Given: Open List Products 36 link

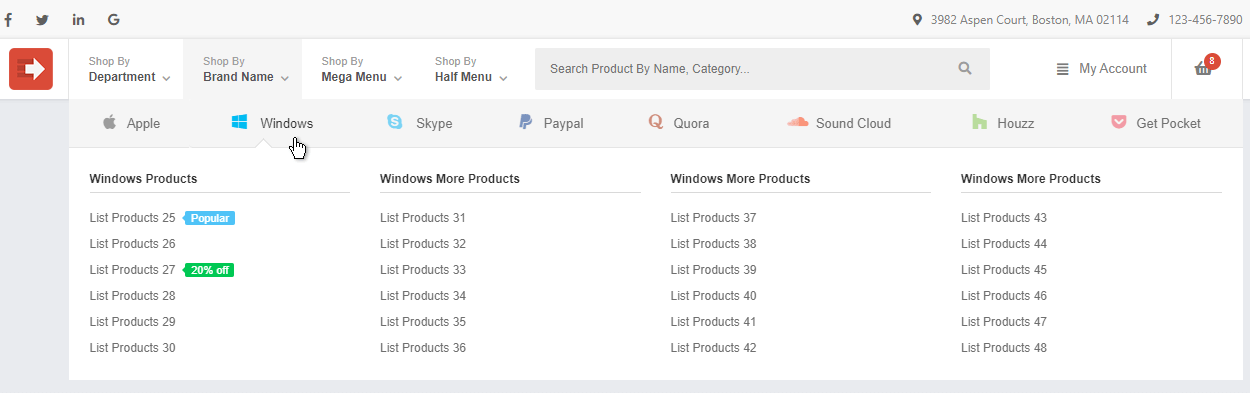Looking at the screenshot, I should (423, 348).
